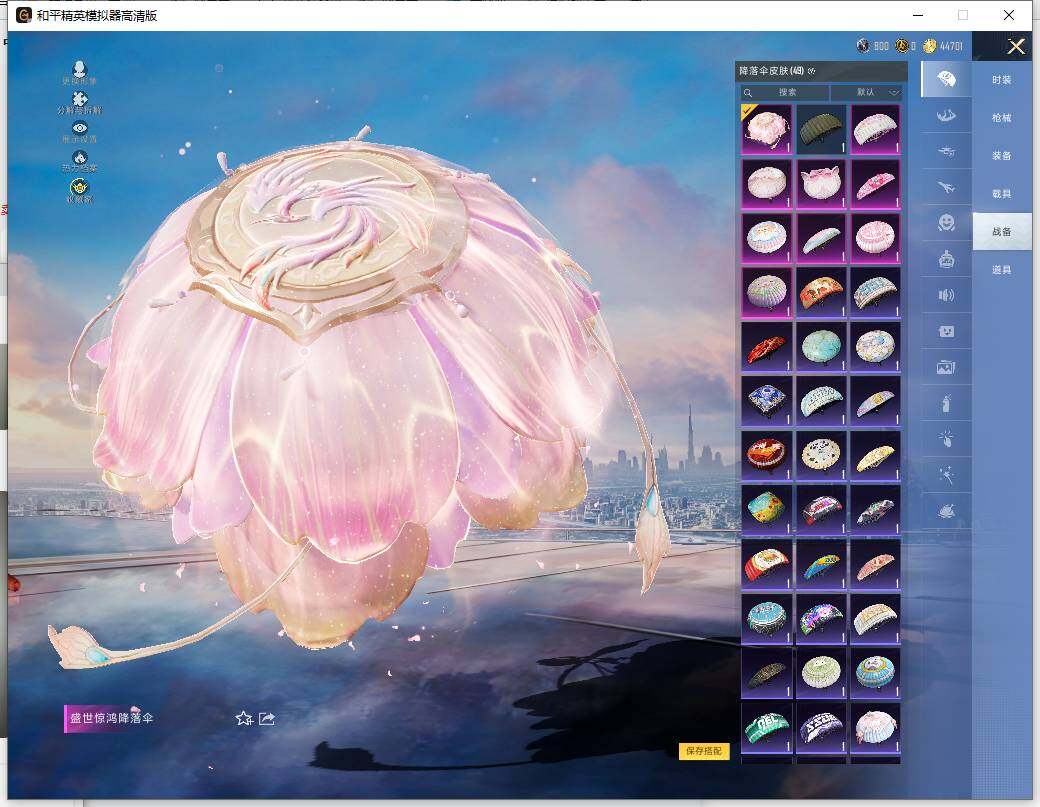Select the parachute skin category icon

tap(946, 80)
